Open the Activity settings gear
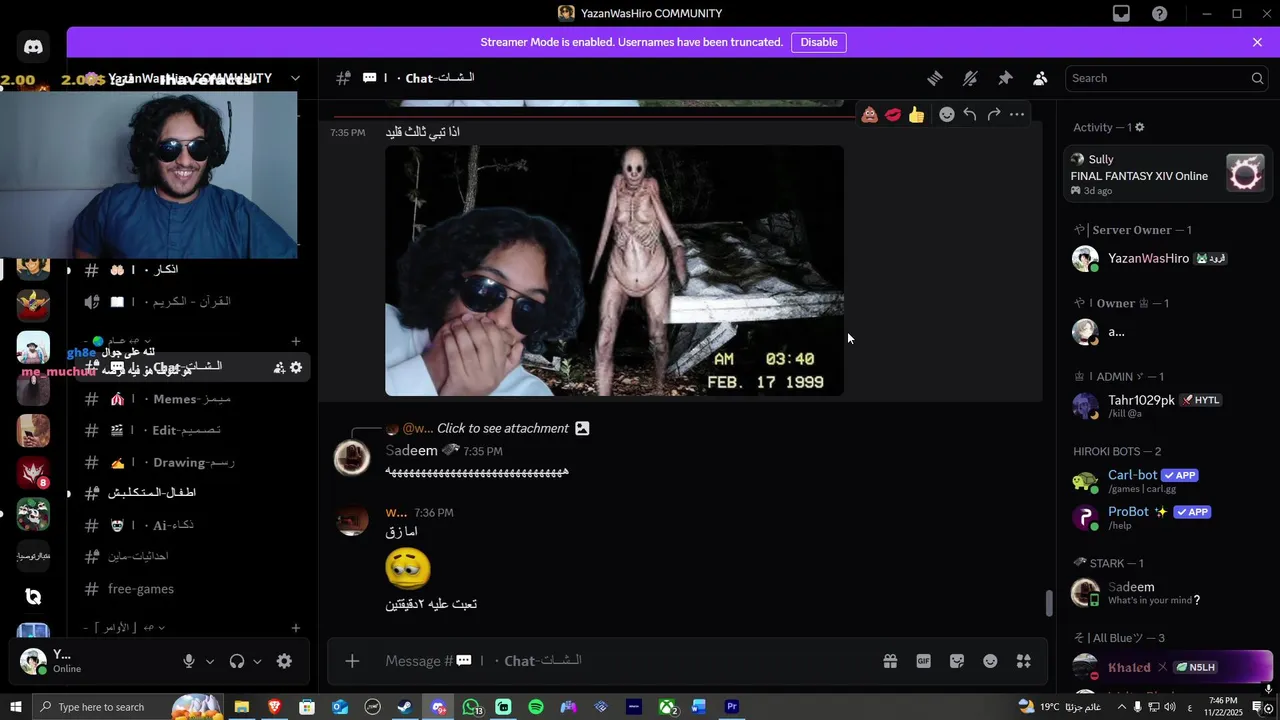Viewport: 1280px width, 720px height. (x=1139, y=128)
